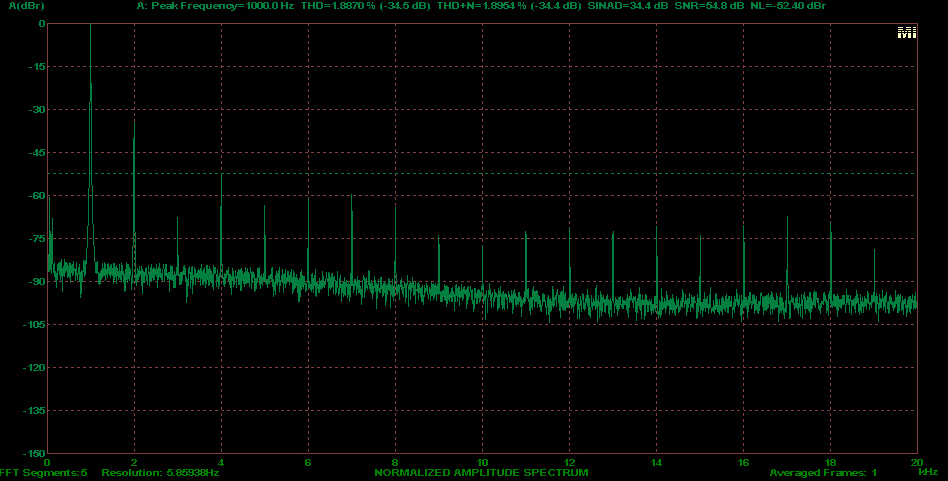Click the -15 y-axis tick label
948x481 pixels.
[37, 66]
